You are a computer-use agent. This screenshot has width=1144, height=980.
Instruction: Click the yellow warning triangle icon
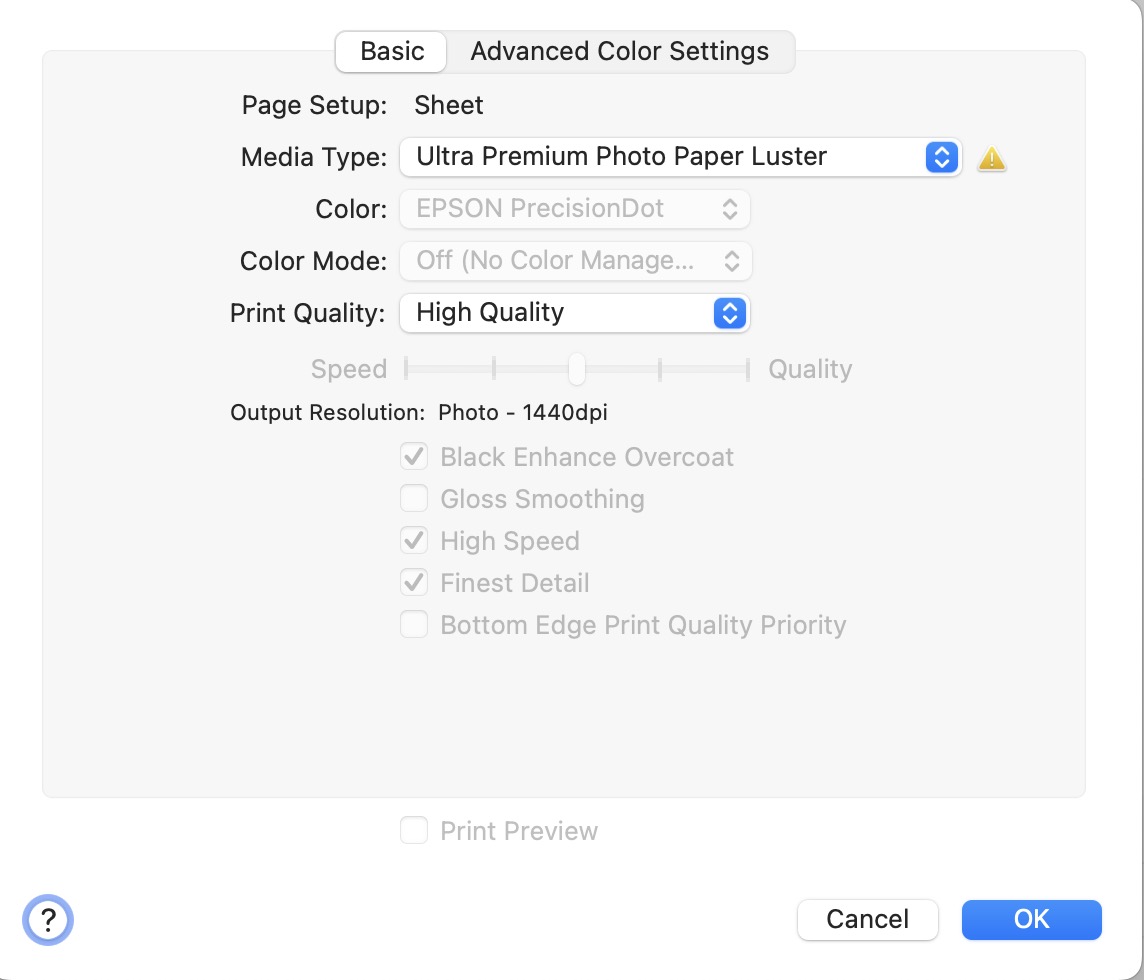pyautogui.click(x=991, y=158)
